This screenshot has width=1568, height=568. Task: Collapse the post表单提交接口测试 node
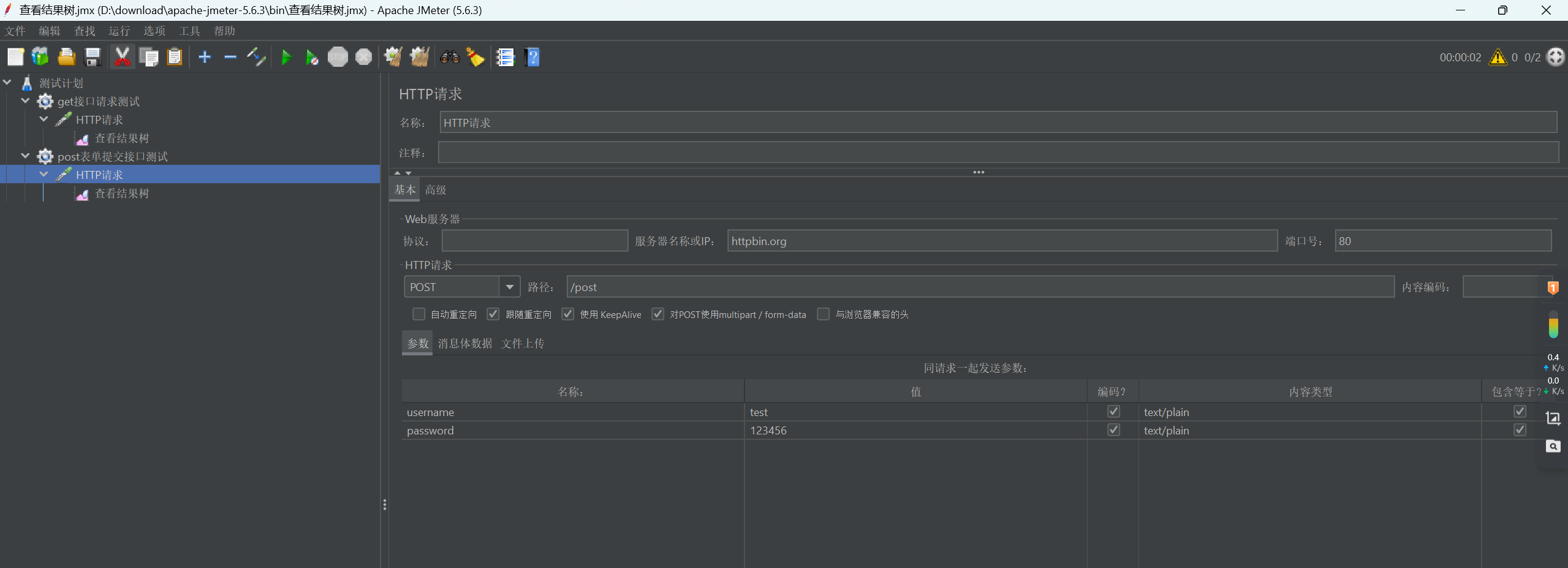click(x=26, y=156)
